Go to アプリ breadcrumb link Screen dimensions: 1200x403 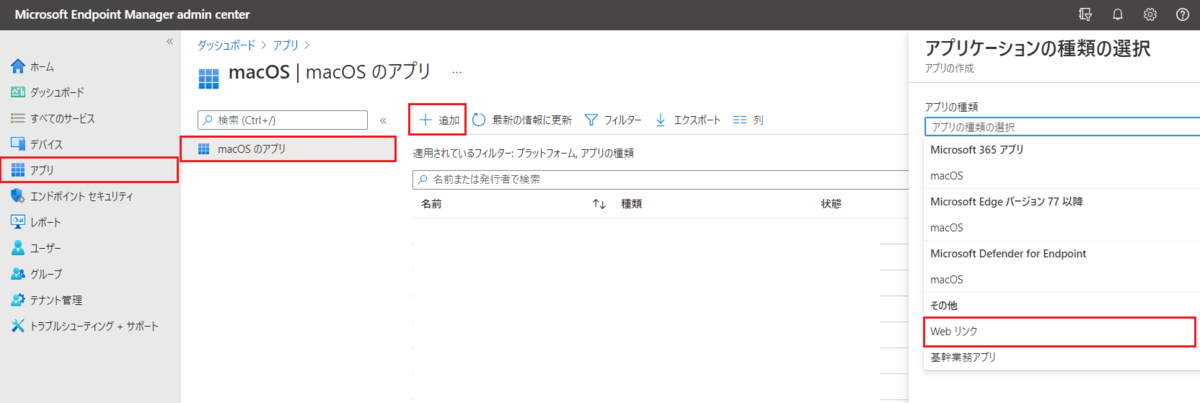pos(286,45)
